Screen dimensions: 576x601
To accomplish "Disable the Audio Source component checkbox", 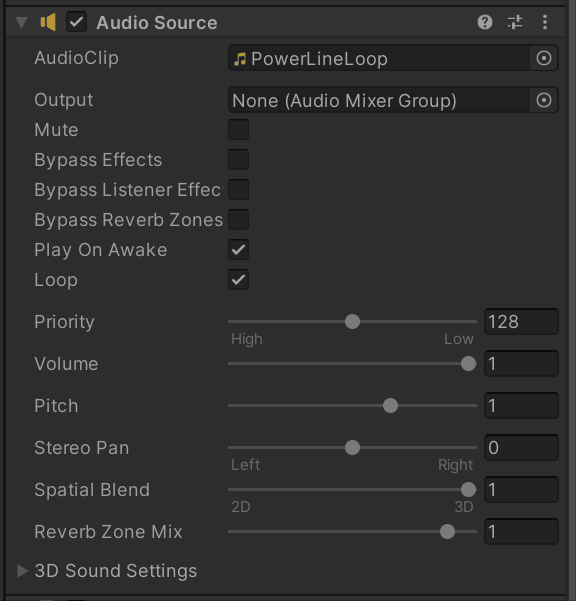I will click(x=76, y=22).
